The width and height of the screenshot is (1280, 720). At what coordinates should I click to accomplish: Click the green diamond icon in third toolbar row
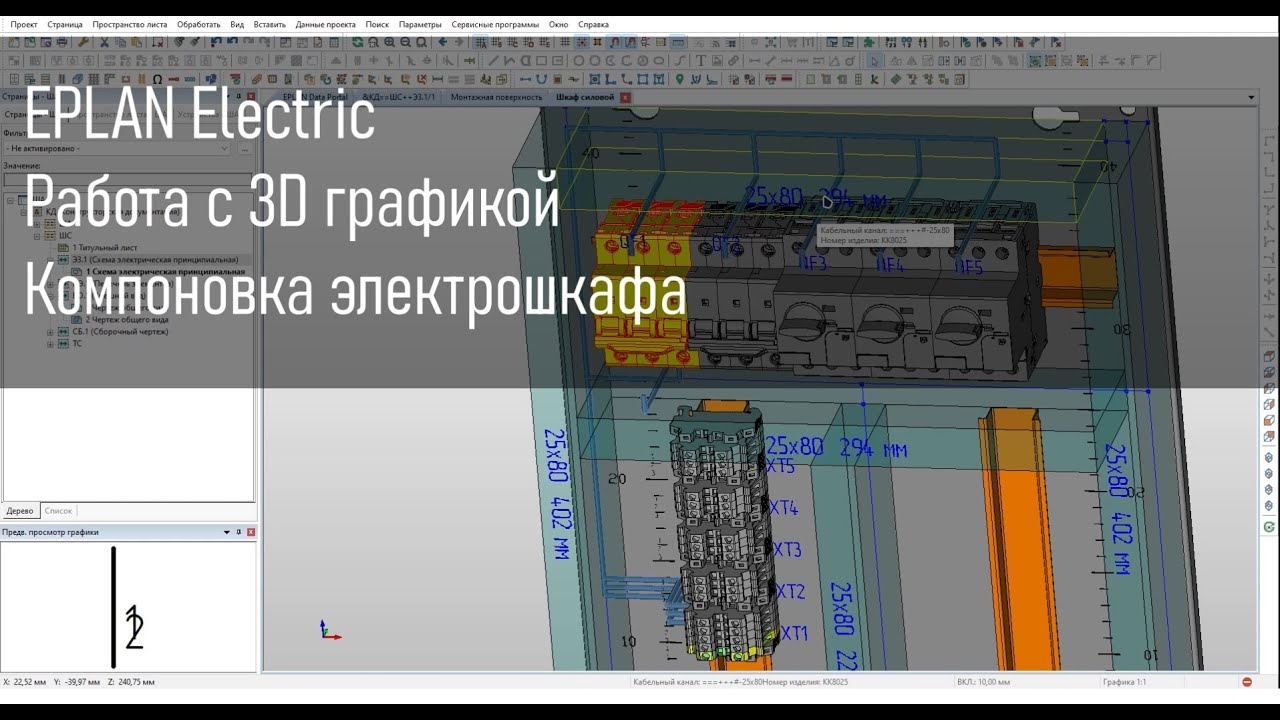[x=895, y=79]
